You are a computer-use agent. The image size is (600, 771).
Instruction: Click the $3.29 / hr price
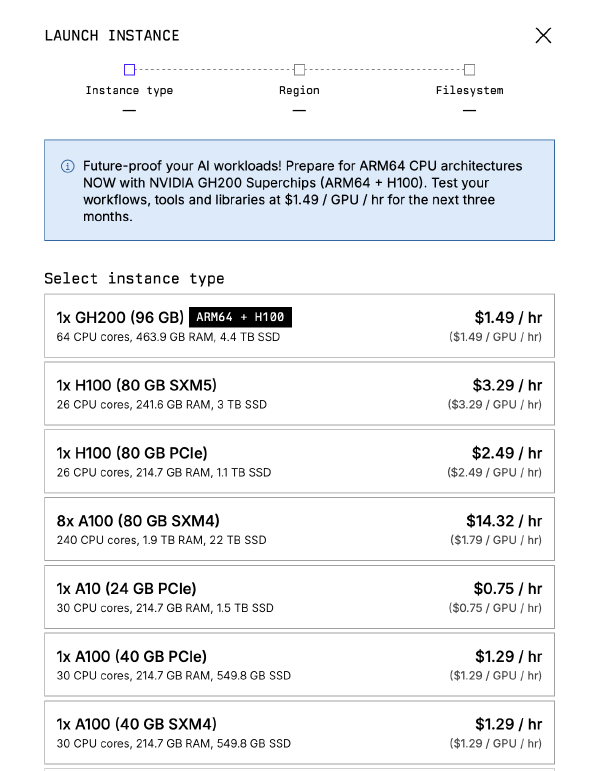(507, 385)
